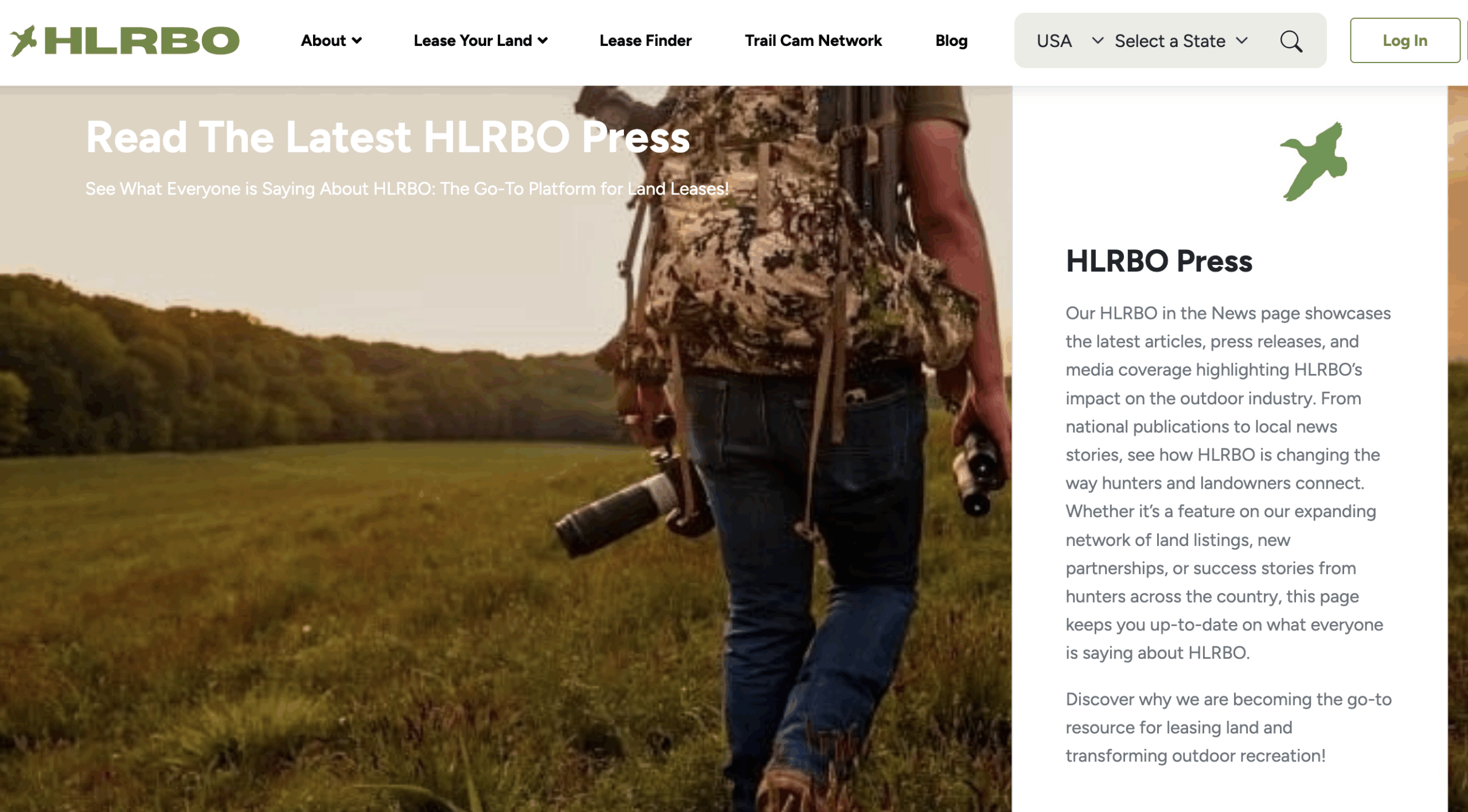Navigate to the Blog page
This screenshot has height=812, width=1468.
(x=951, y=41)
